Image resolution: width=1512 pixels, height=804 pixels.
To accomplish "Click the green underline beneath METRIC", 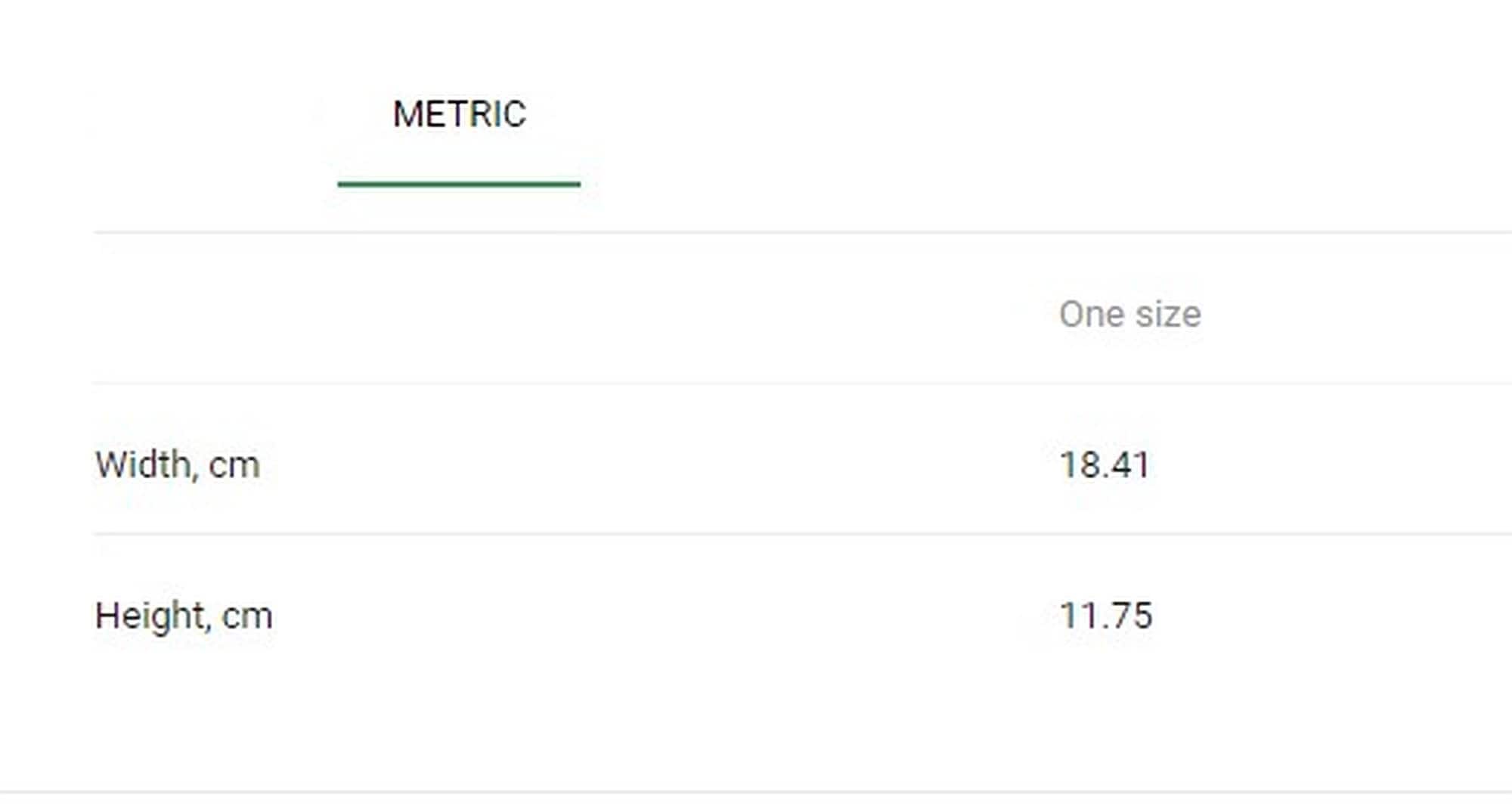I will 459,184.
